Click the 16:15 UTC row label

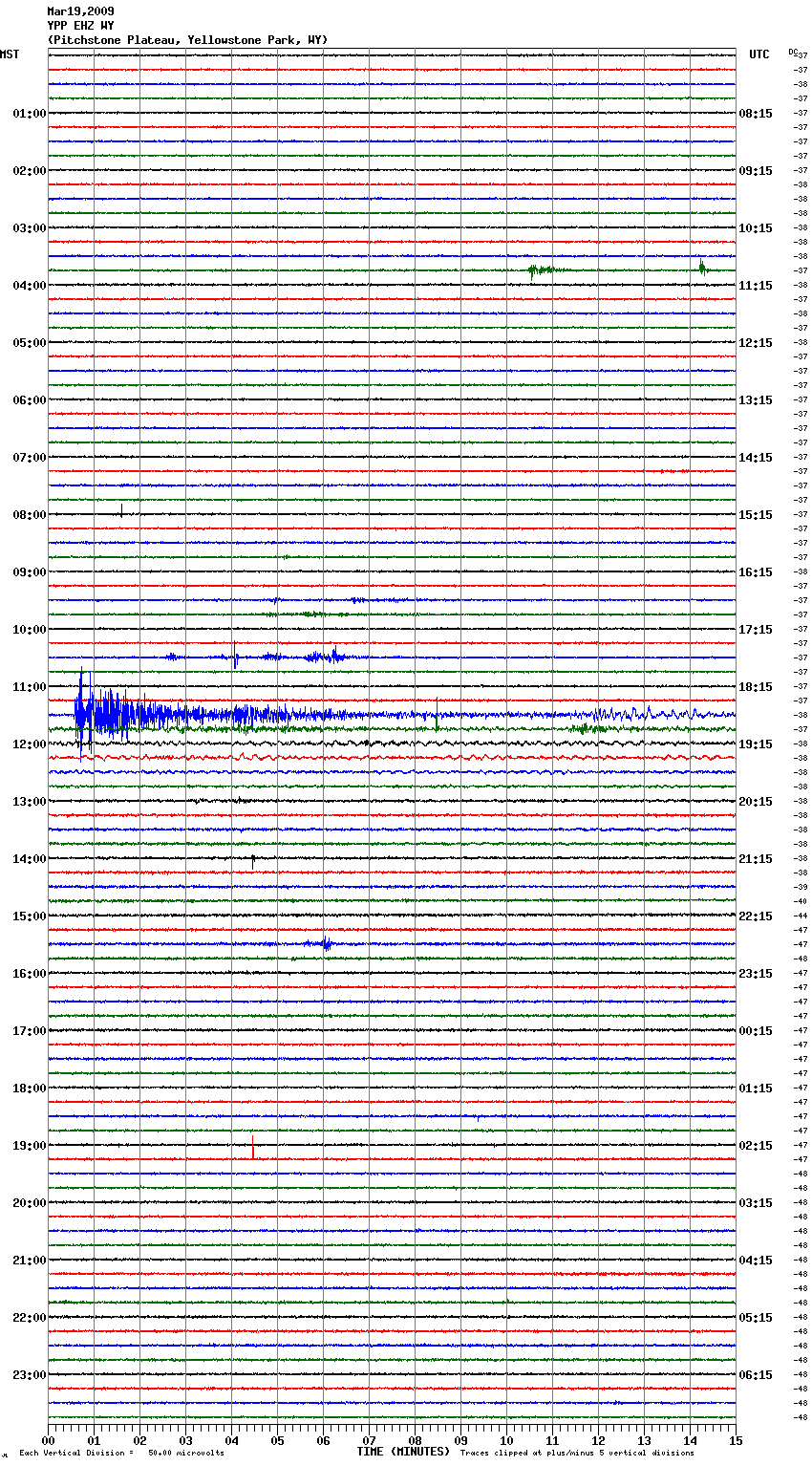756,572
